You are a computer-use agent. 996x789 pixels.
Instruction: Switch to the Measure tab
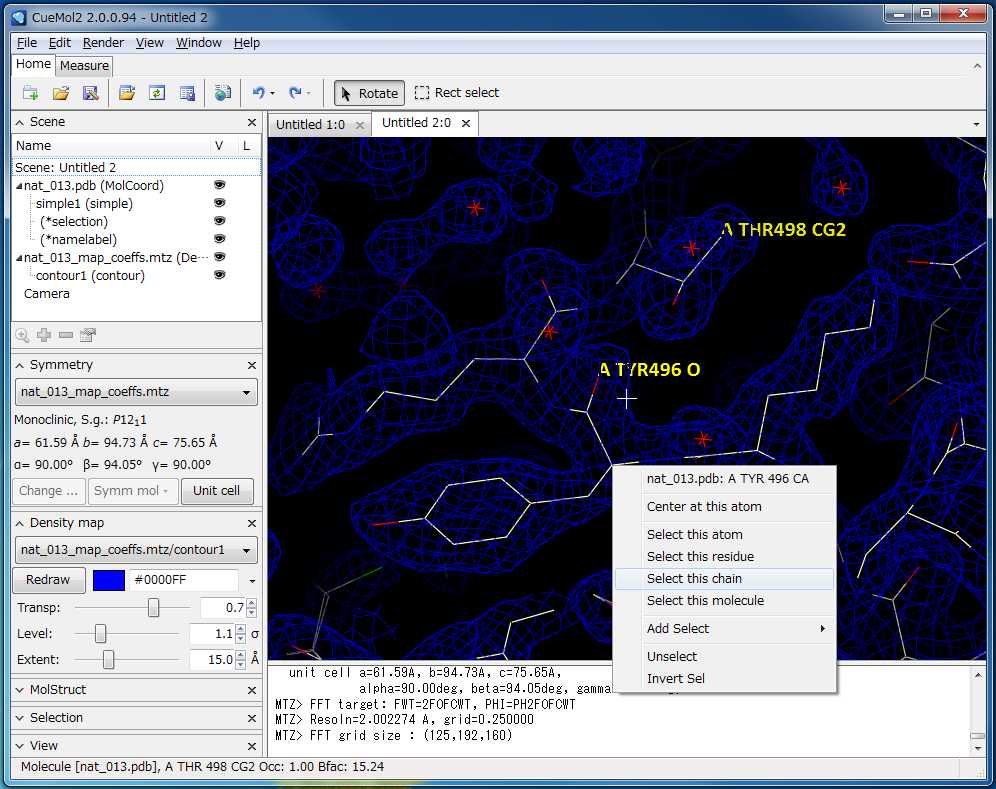[84, 66]
